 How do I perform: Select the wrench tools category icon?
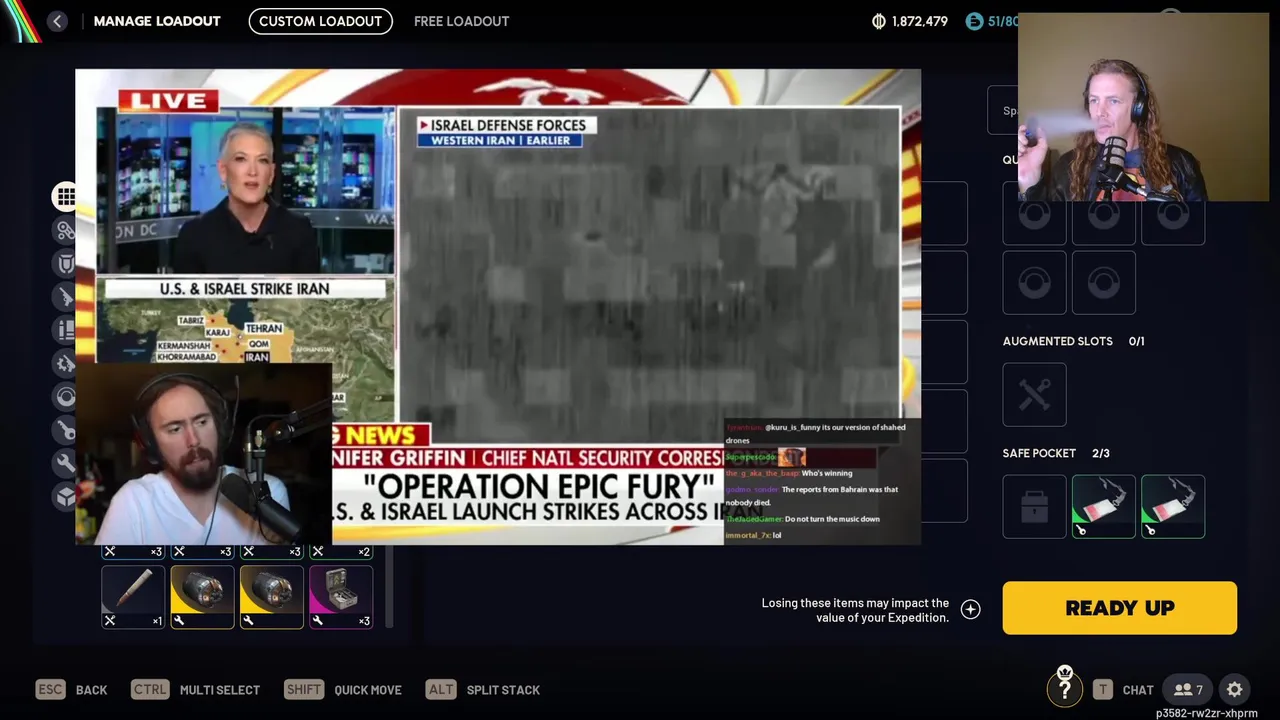tap(66, 463)
